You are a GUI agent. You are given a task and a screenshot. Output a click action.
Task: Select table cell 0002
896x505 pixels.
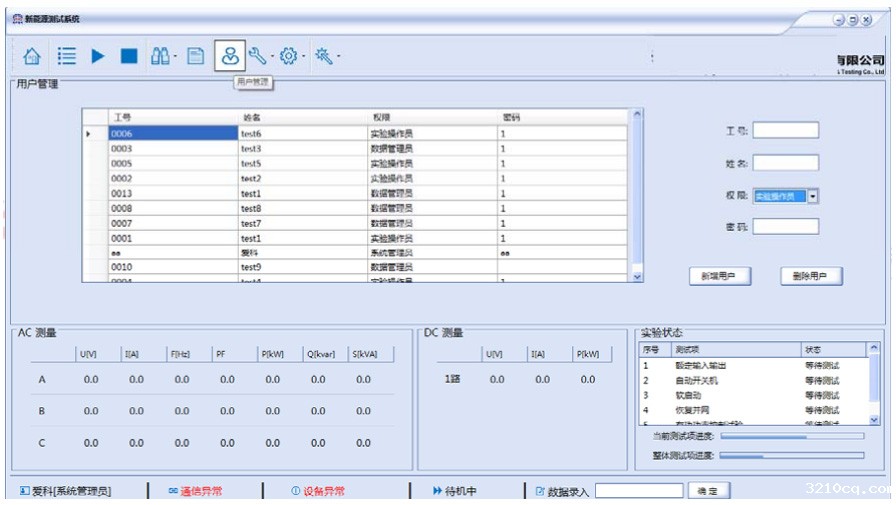point(173,178)
